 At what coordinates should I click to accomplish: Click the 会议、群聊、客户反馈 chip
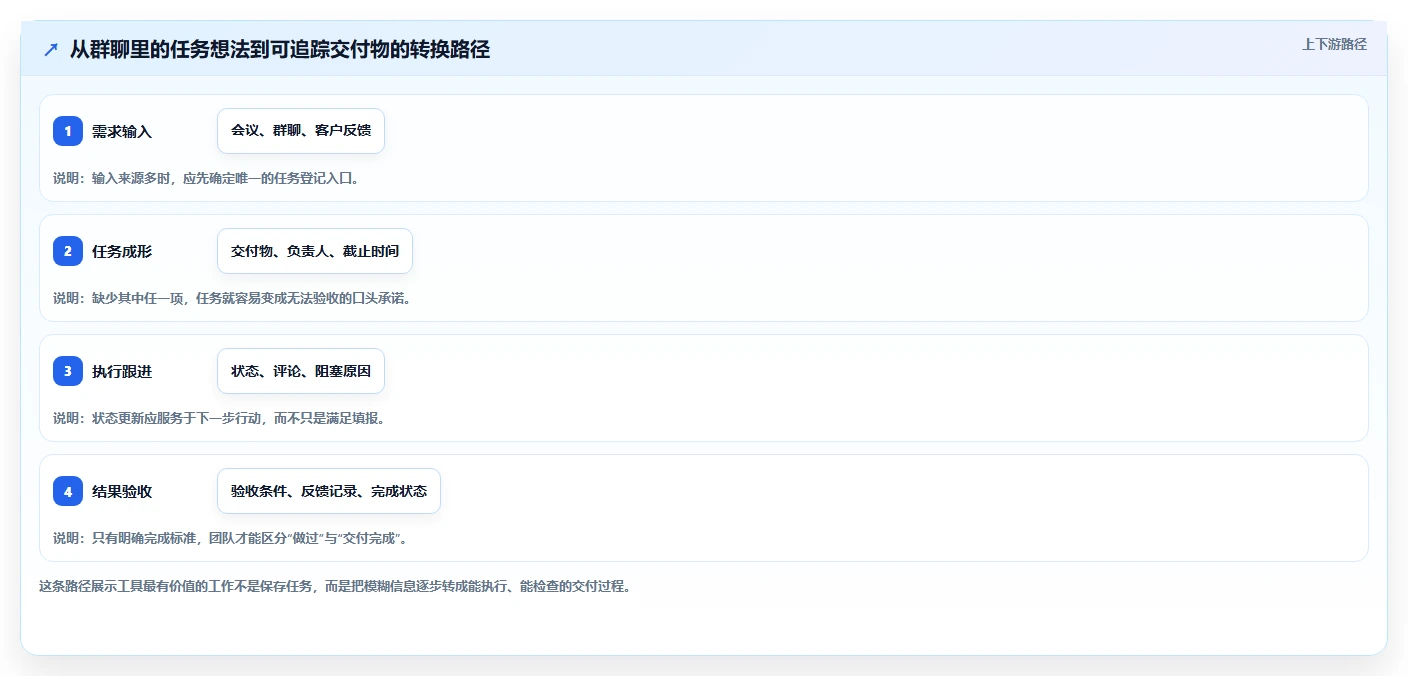[x=301, y=131]
